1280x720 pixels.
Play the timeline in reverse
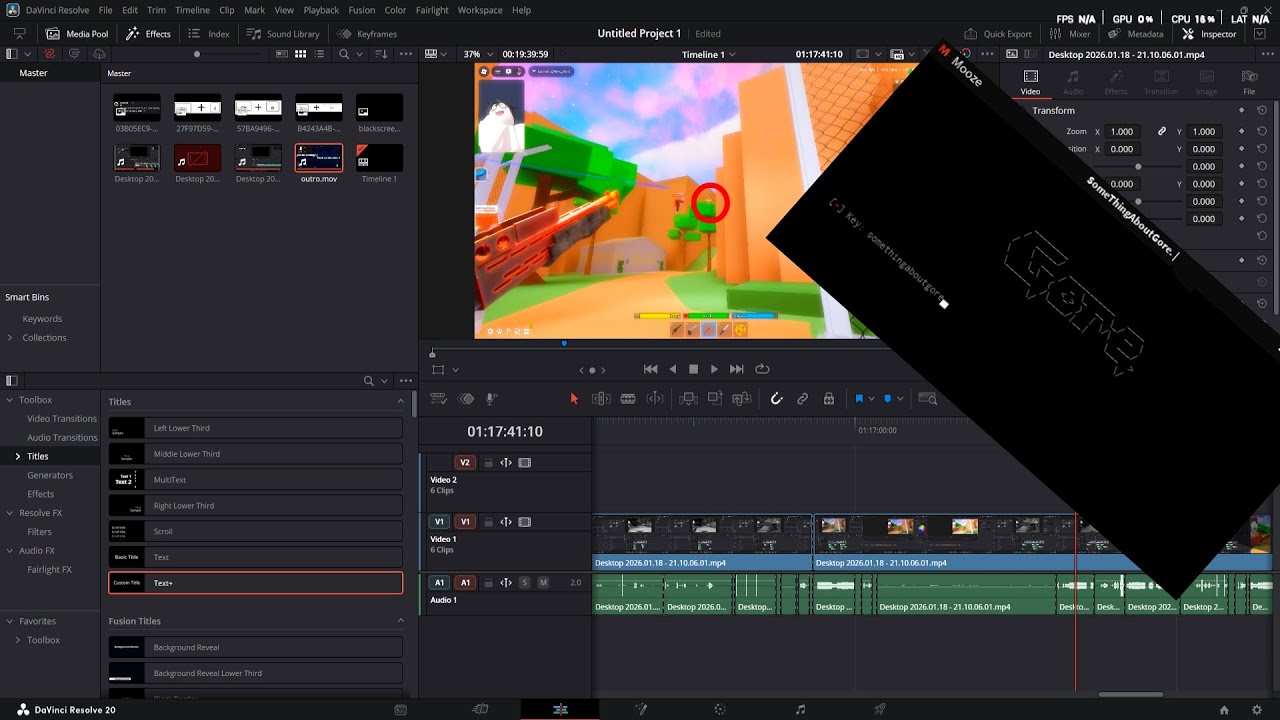(x=673, y=369)
